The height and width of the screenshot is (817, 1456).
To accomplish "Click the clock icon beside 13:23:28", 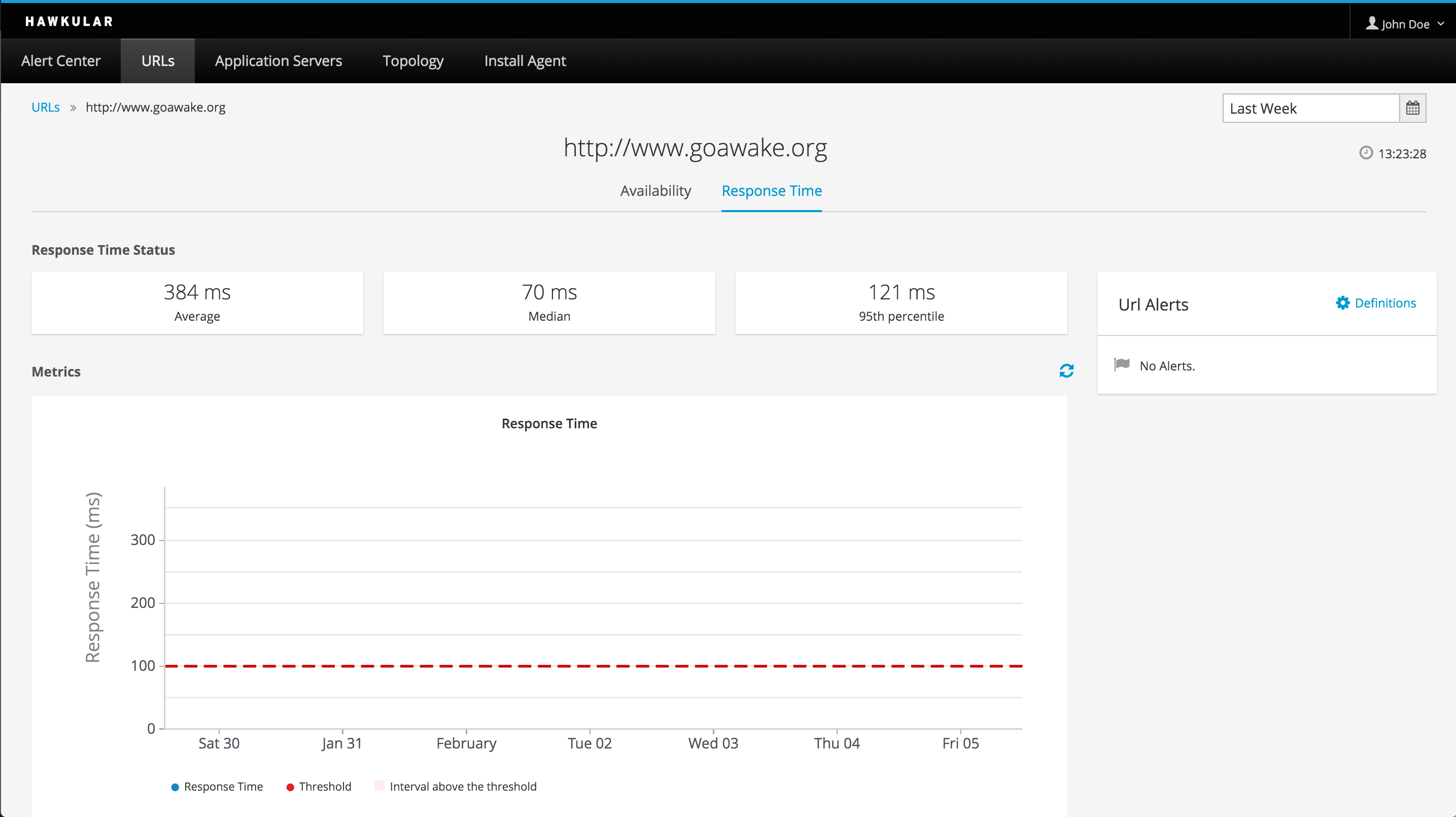I will [x=1366, y=153].
